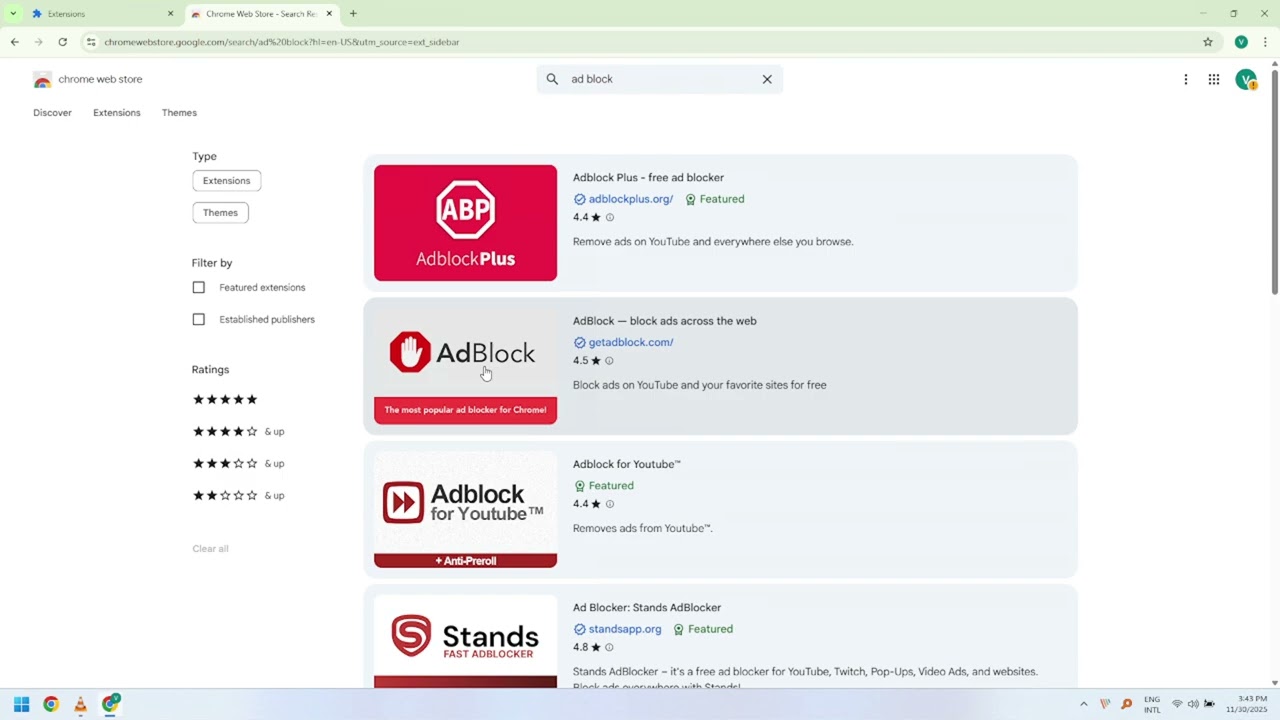The image size is (1280, 720).
Task: Open the Themes section in store nav
Action: [x=179, y=113]
